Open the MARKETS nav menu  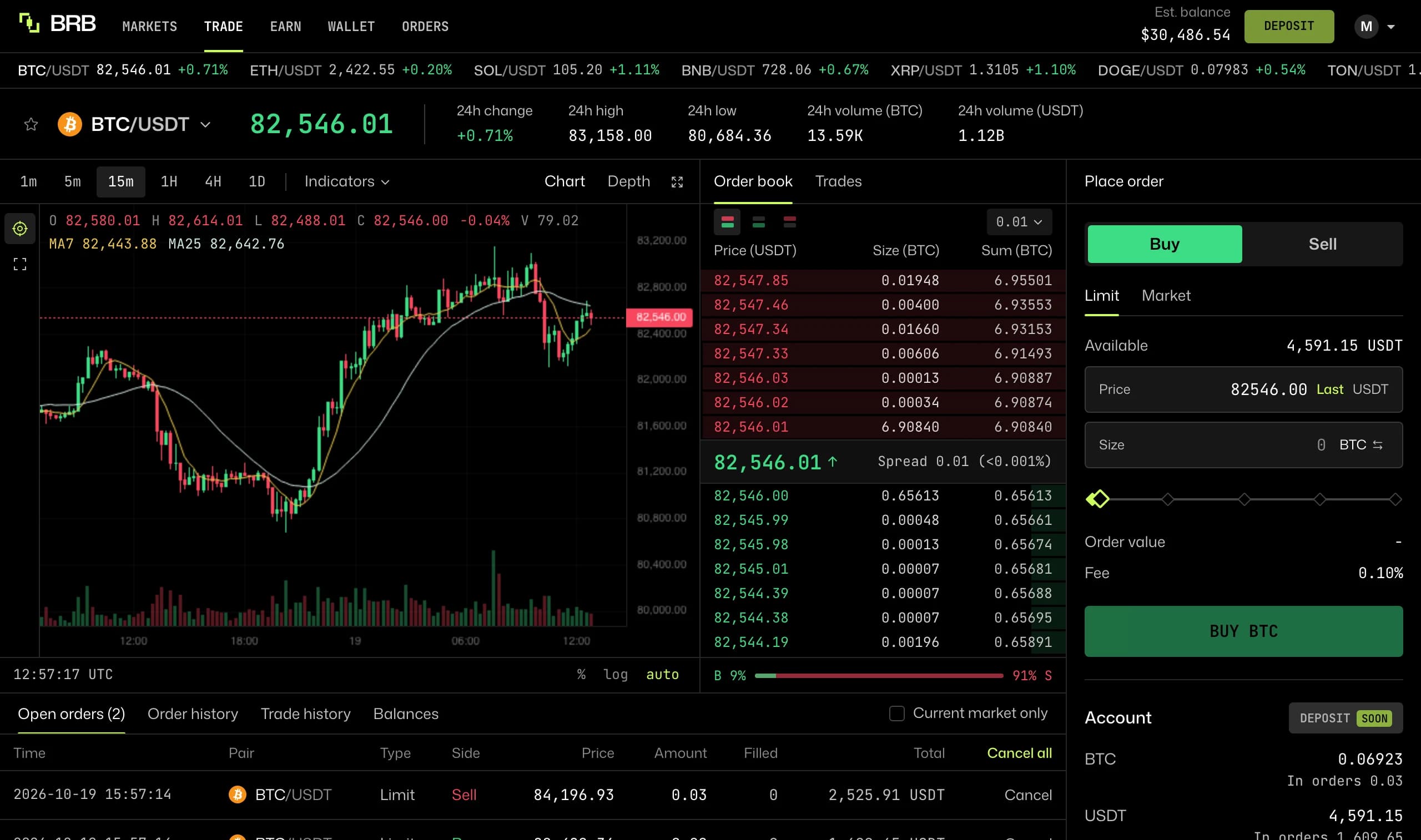(149, 27)
